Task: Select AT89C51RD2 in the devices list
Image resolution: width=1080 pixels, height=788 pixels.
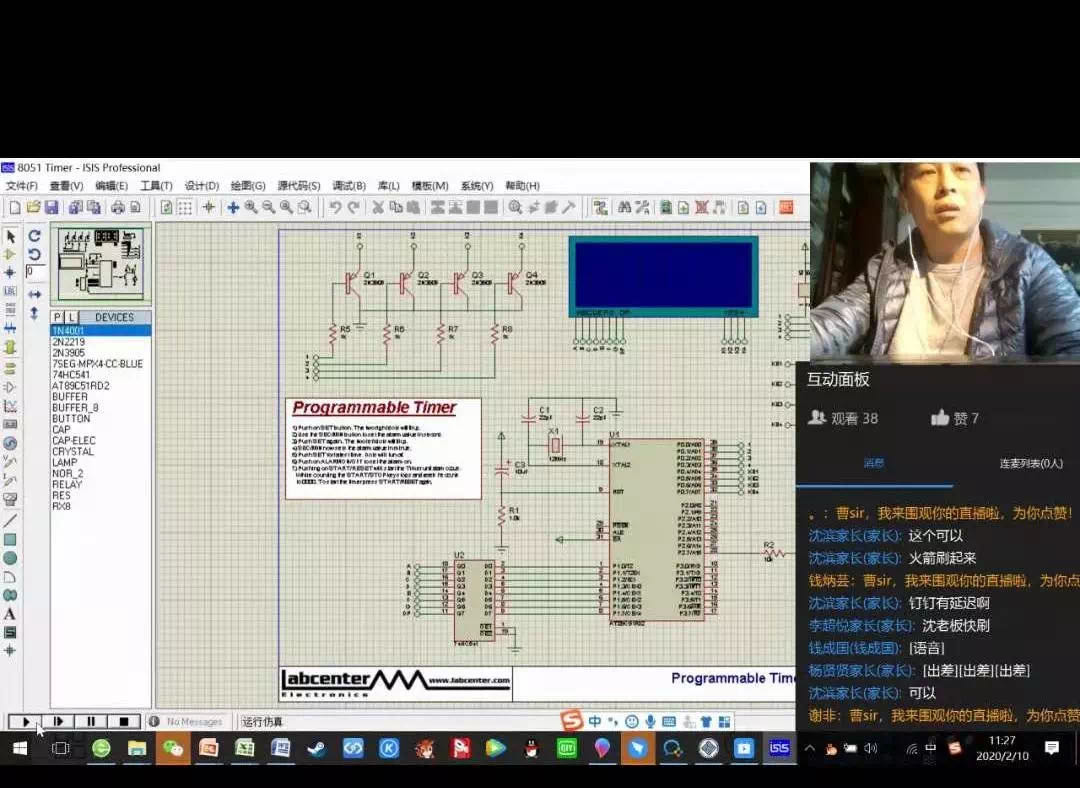Action: [80, 386]
